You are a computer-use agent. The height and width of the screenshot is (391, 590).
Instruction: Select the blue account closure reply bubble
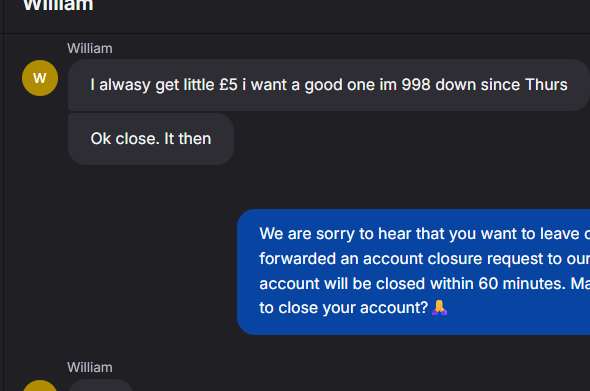(414, 272)
